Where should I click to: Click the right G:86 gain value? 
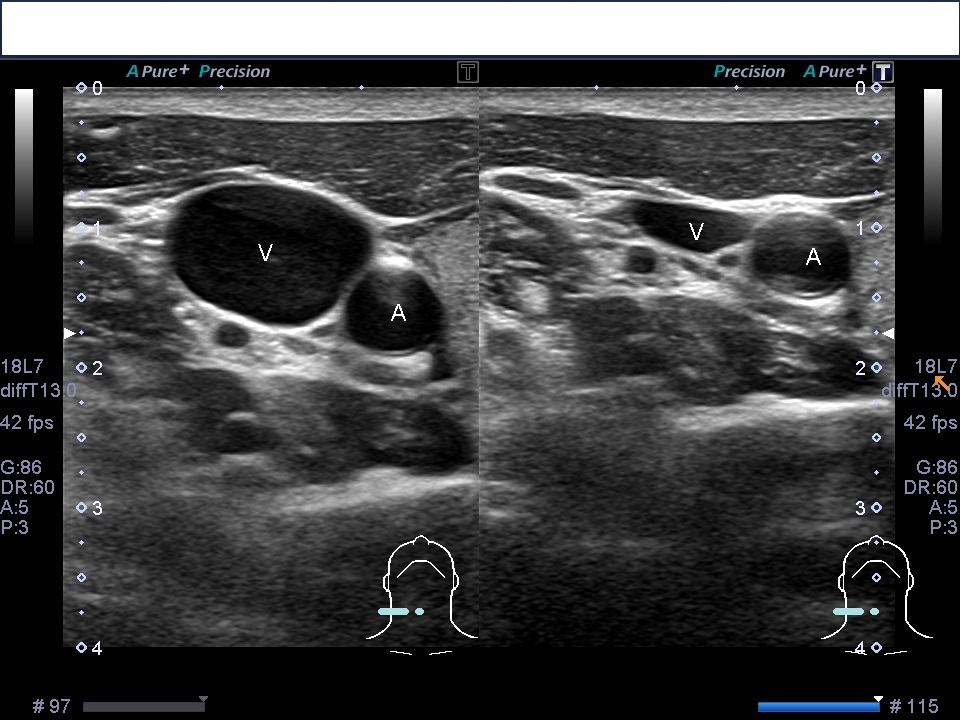coord(937,467)
